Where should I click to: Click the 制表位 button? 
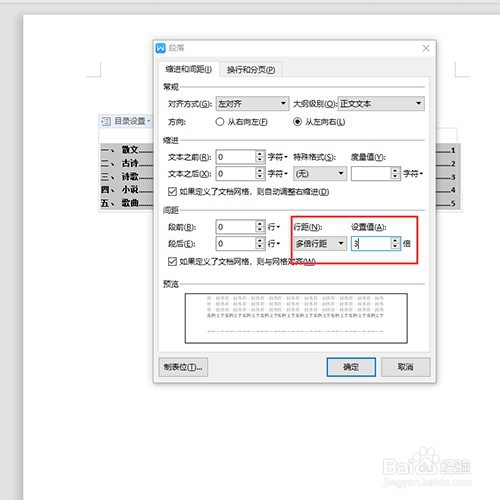click(183, 367)
